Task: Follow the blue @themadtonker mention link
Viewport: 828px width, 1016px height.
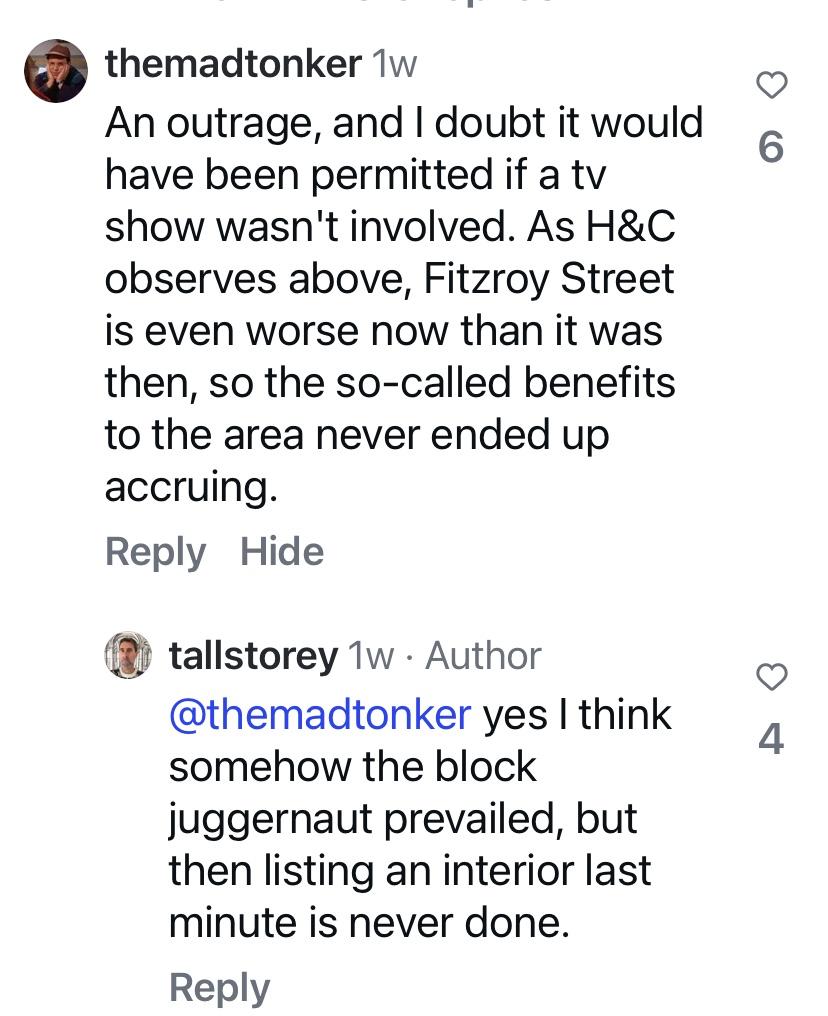Action: pyautogui.click(x=320, y=715)
